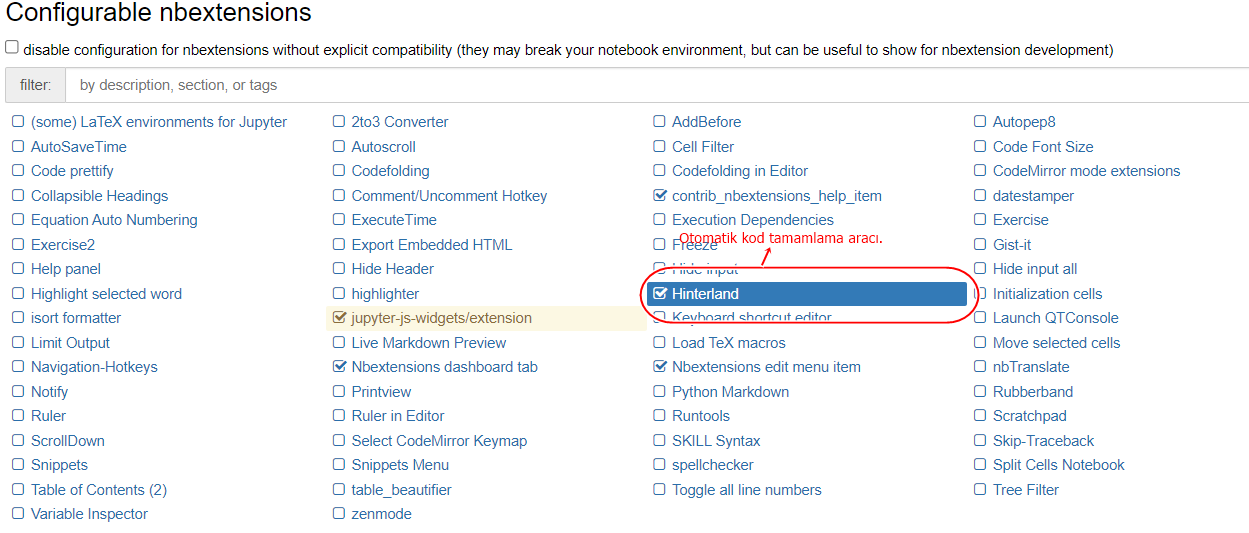Enable the Variable Inspector checkbox

18,514
